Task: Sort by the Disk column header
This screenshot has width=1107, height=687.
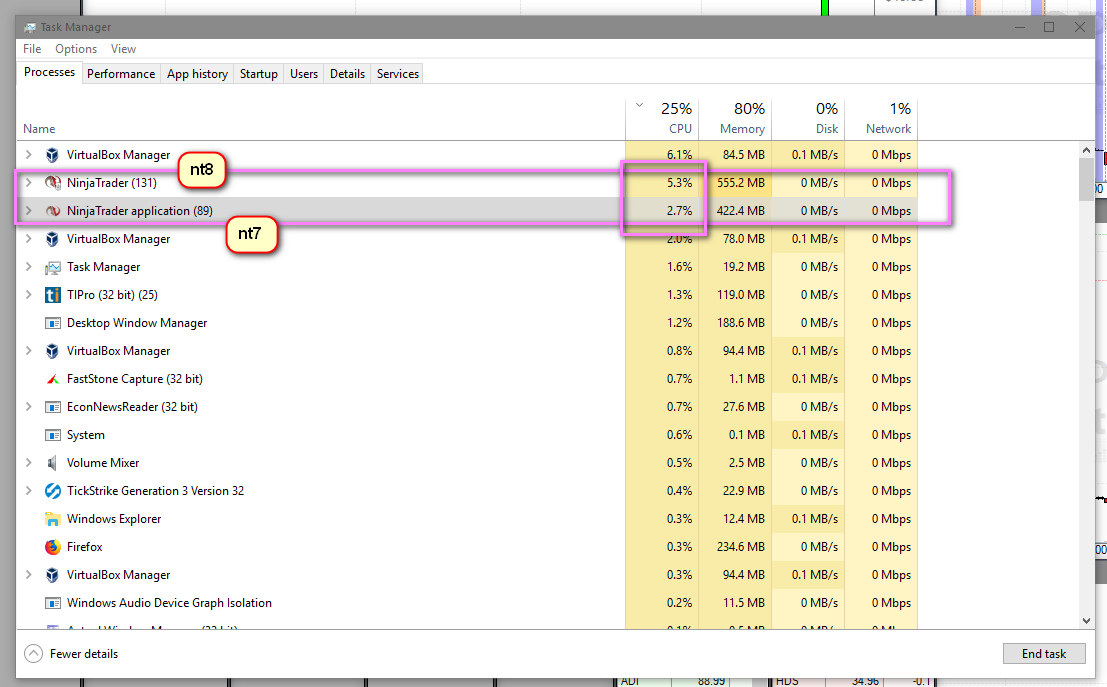Action: (x=808, y=119)
